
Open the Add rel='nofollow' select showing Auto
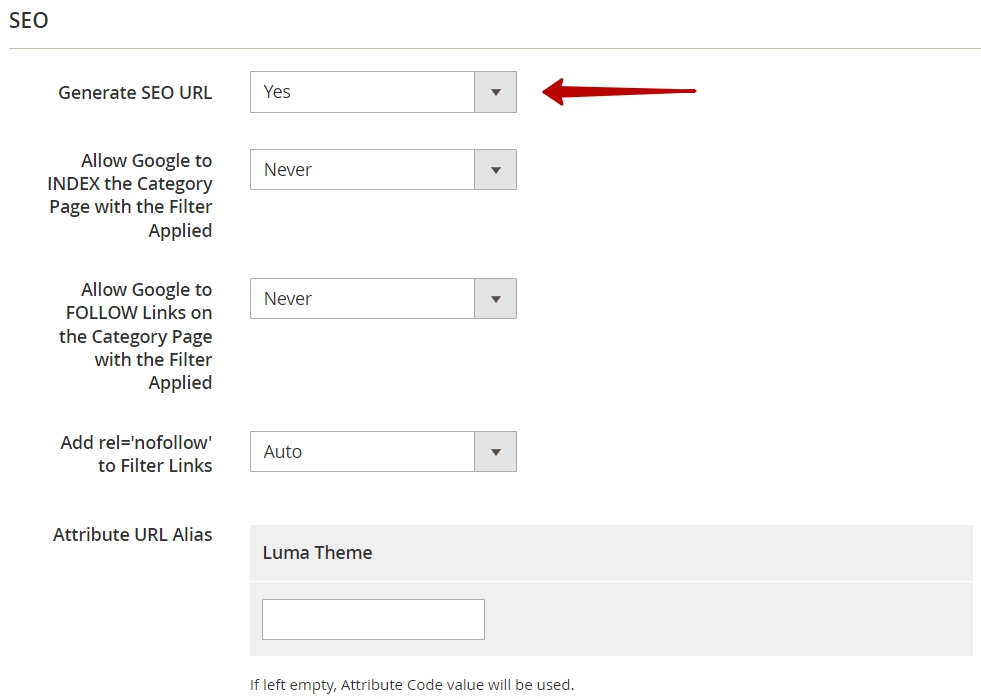coord(383,451)
